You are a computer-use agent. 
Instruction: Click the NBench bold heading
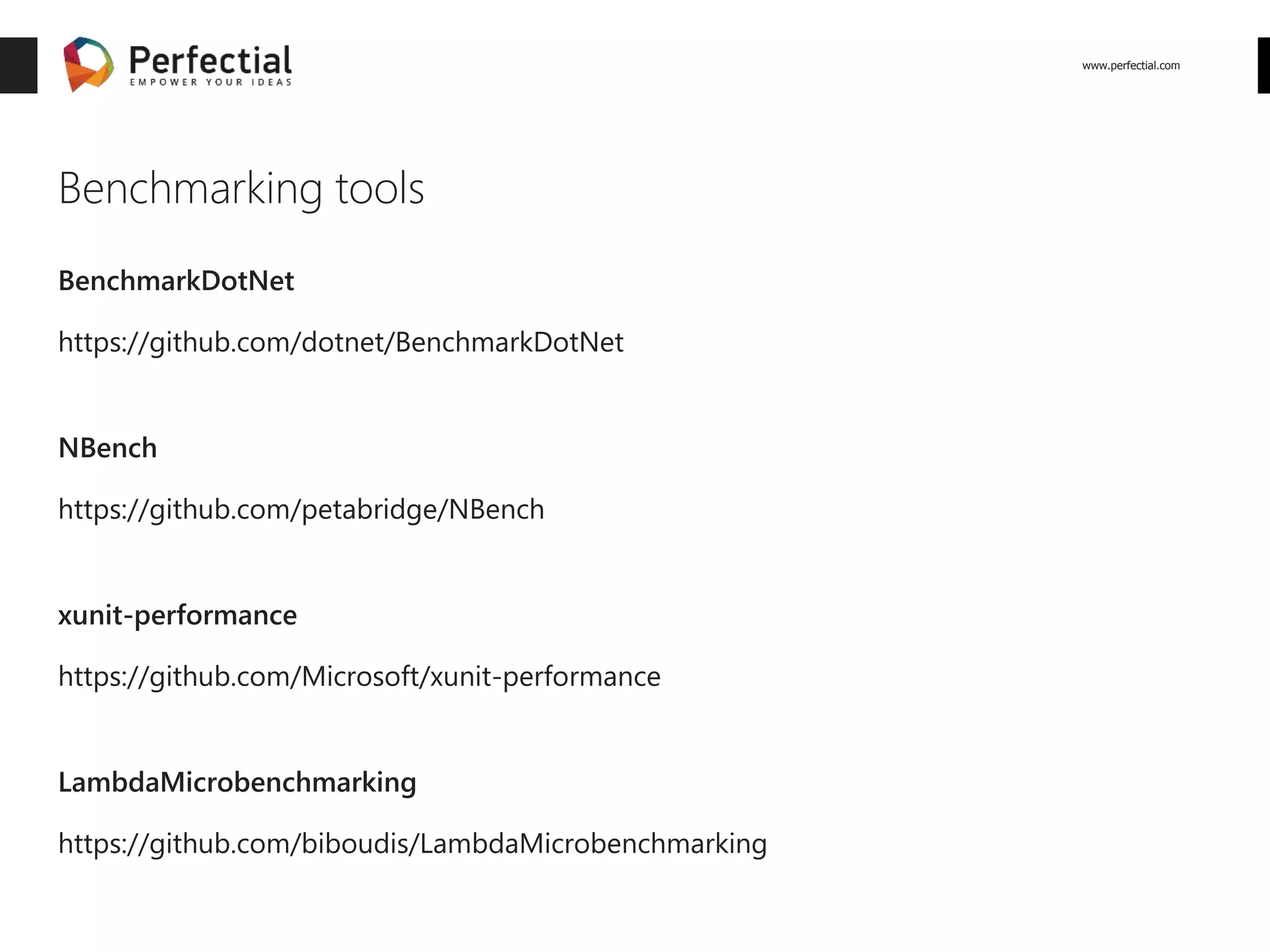108,448
